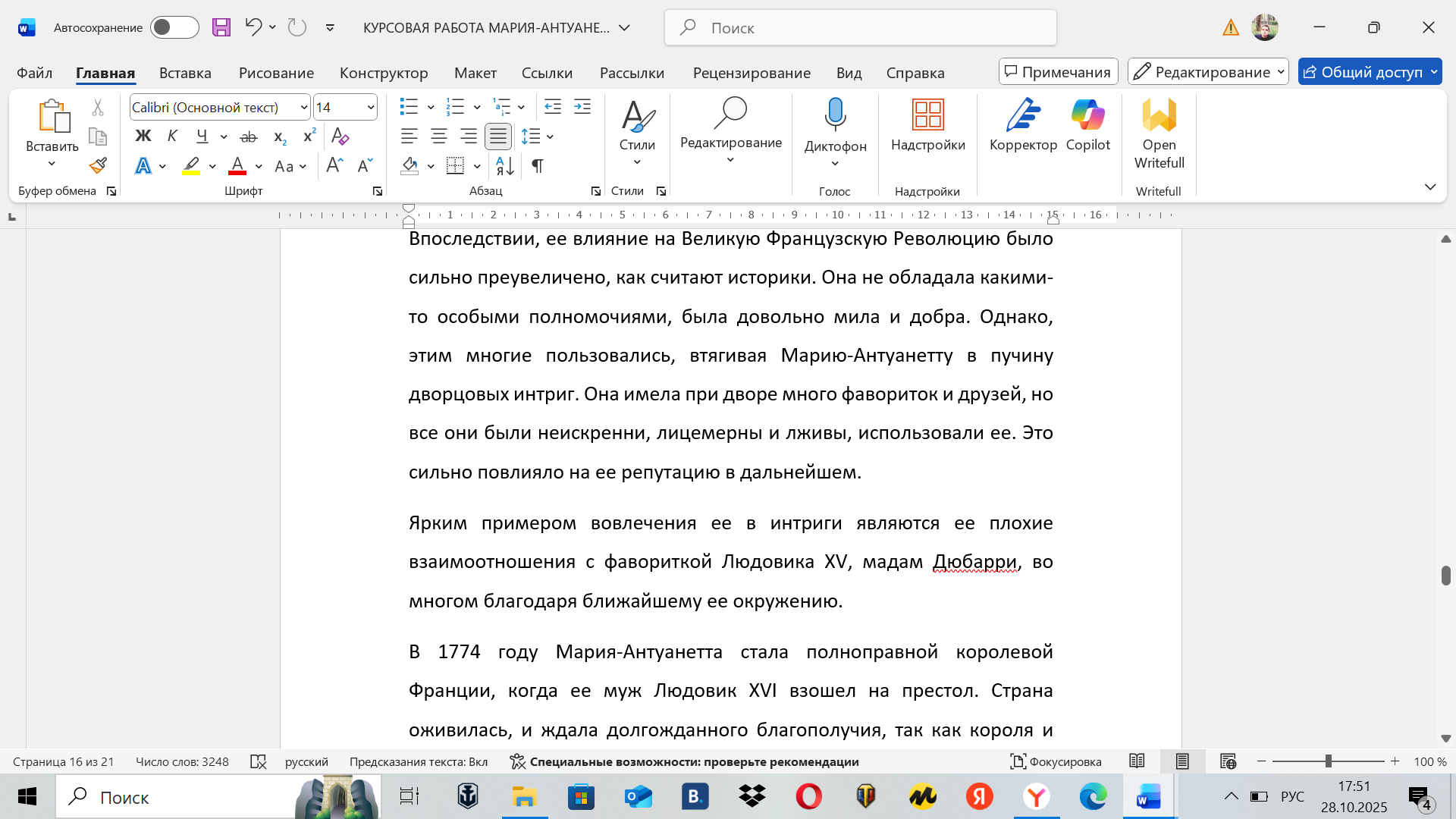Toggle the AutoSave (Автосохранение) switch
The image size is (1456, 819).
[174, 27]
